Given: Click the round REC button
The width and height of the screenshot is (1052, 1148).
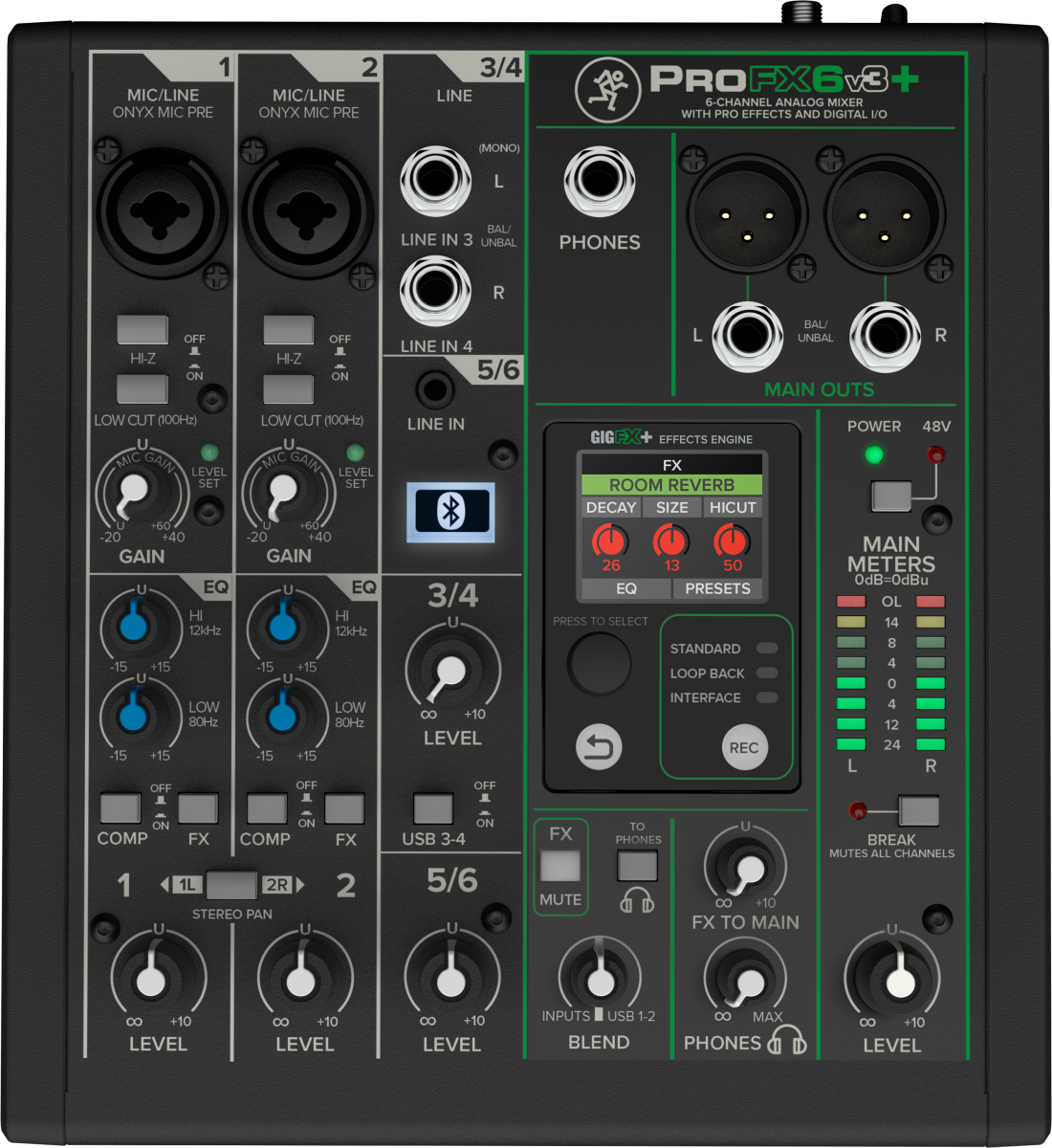Looking at the screenshot, I should [x=744, y=747].
